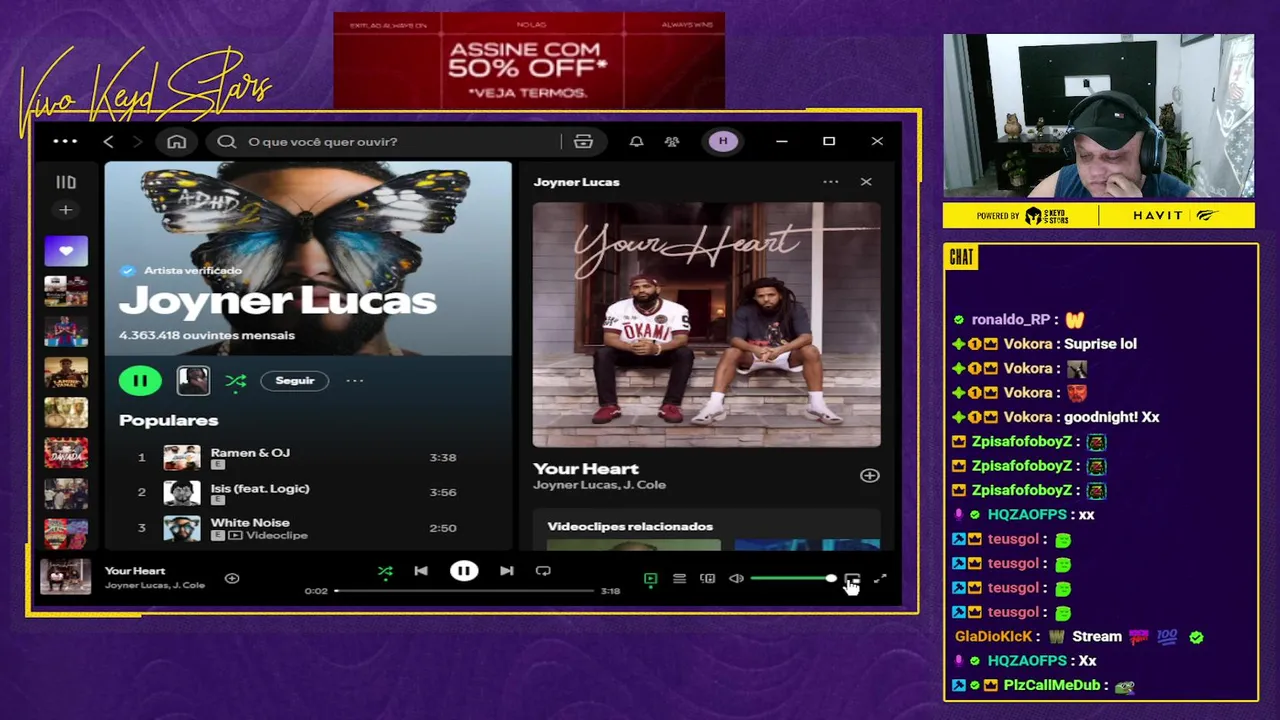Toggle shuffle in player bar
Image resolution: width=1280 pixels, height=720 pixels.
(x=385, y=571)
